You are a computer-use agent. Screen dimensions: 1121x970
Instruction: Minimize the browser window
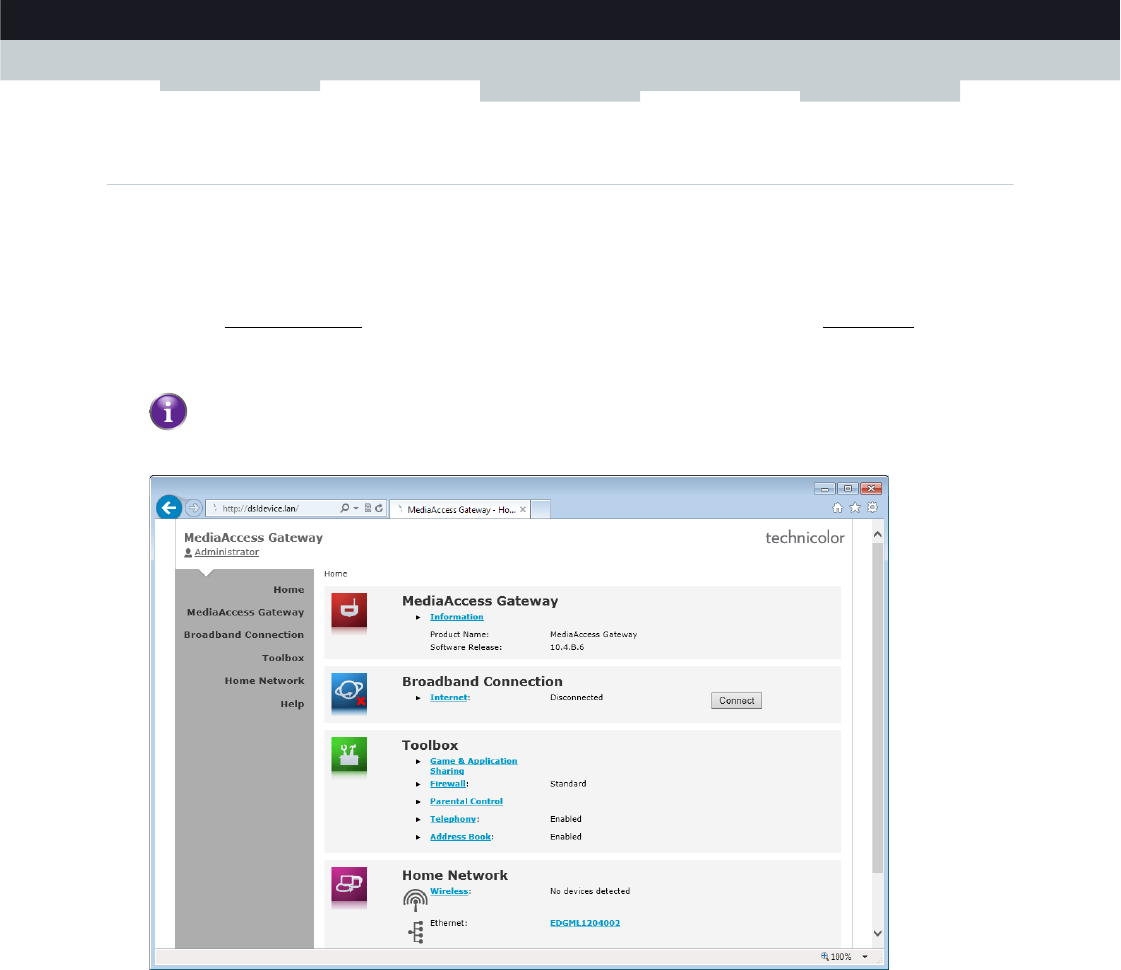point(825,489)
